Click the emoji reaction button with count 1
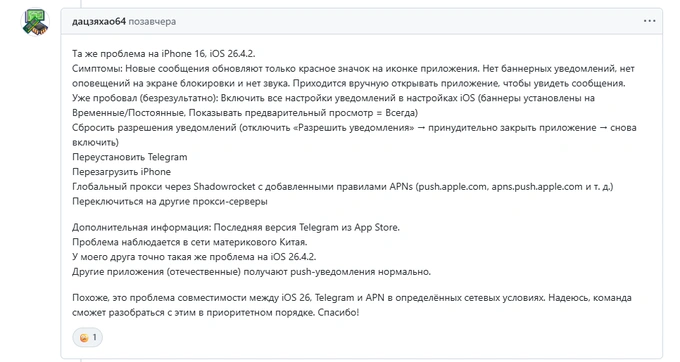This screenshot has height=362, width=680. [x=88, y=337]
